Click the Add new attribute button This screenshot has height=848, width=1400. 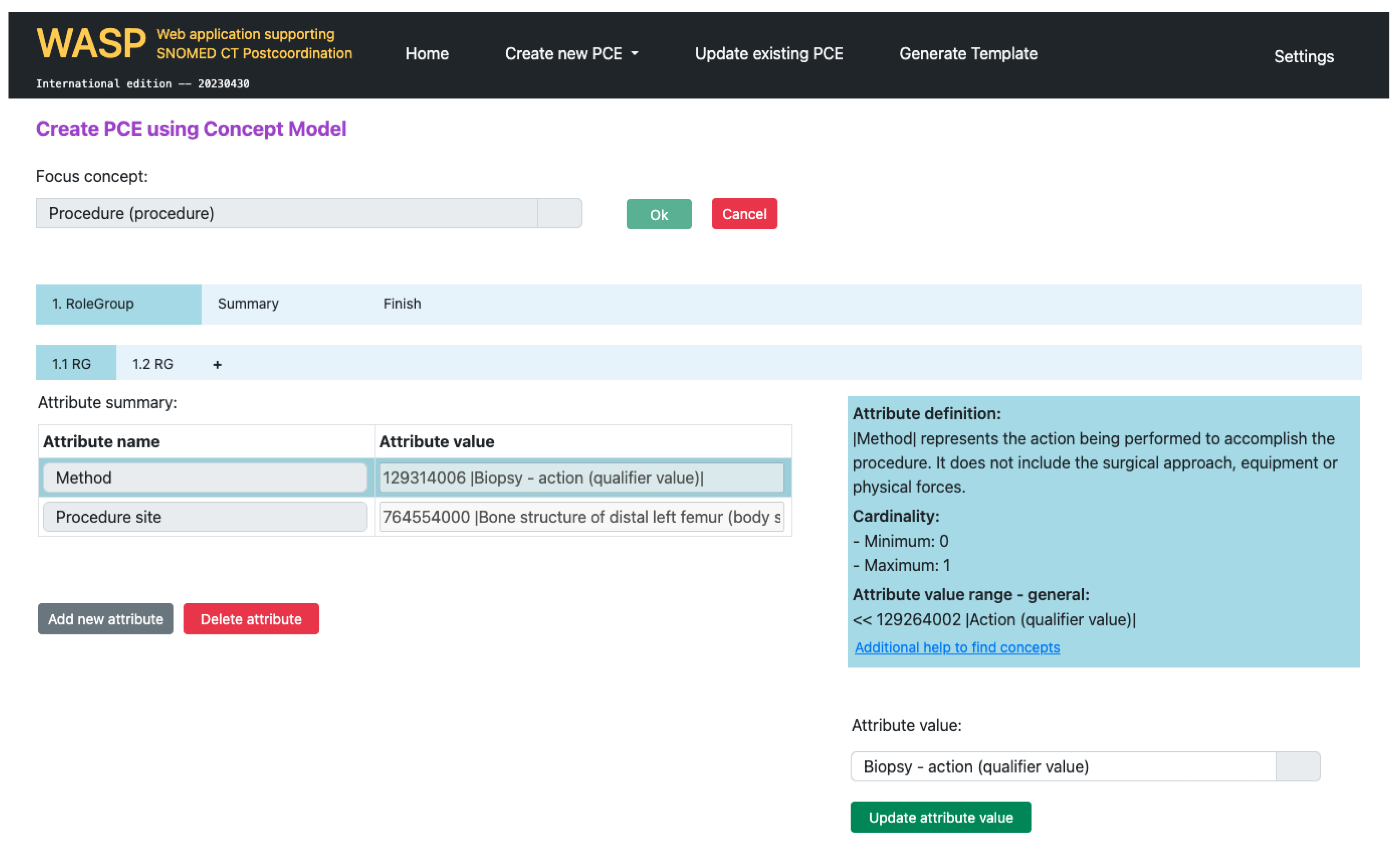click(x=106, y=619)
